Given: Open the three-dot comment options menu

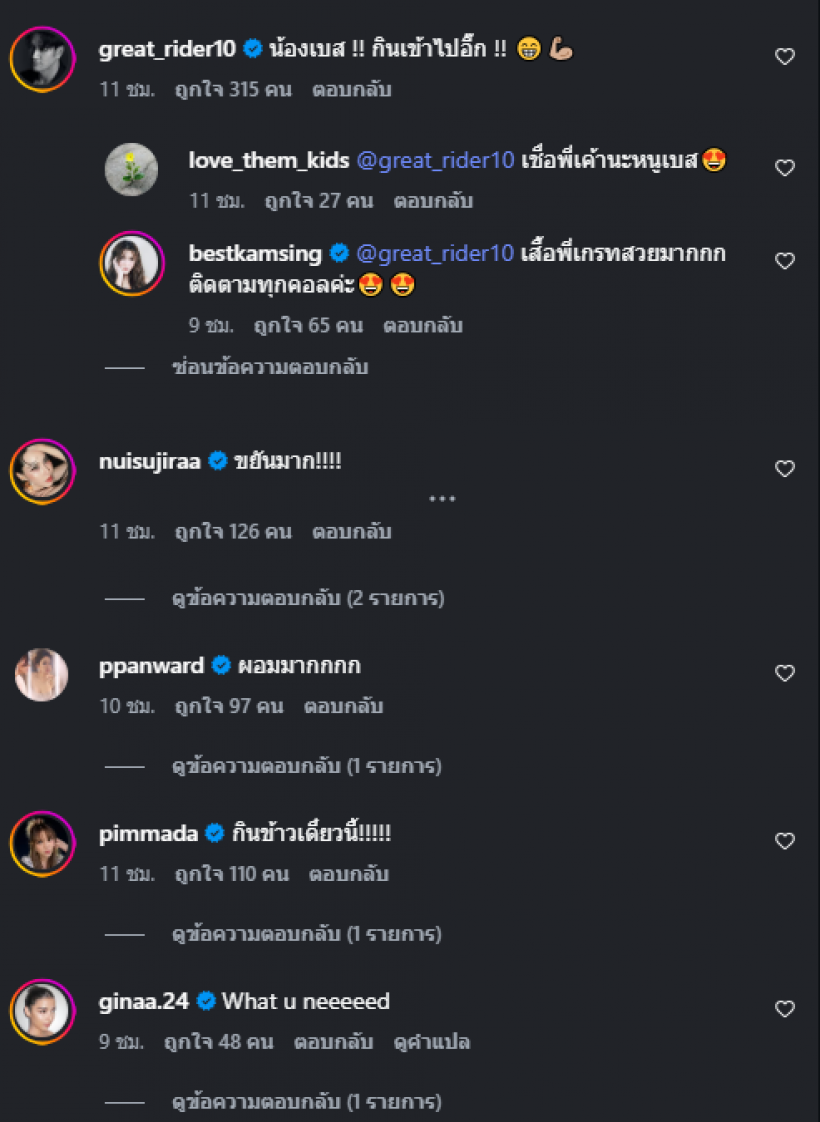Looking at the screenshot, I should 443,498.
